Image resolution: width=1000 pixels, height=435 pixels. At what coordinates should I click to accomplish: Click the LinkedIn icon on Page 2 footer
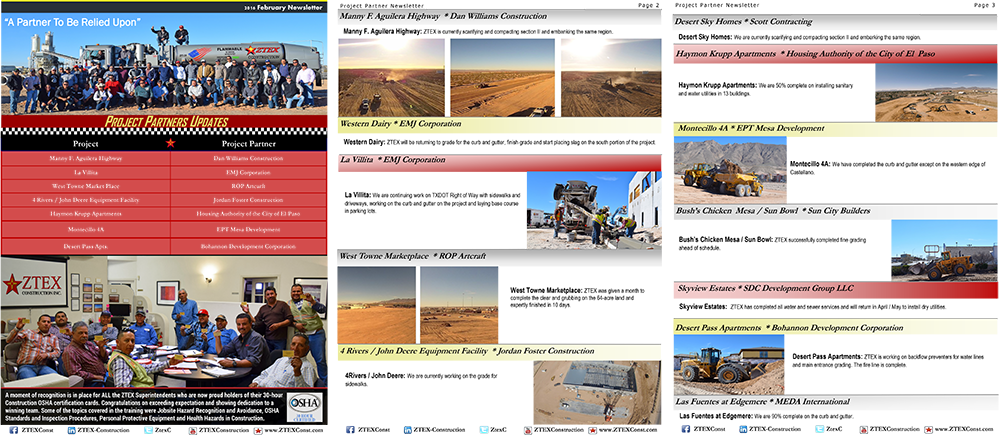[408, 430]
